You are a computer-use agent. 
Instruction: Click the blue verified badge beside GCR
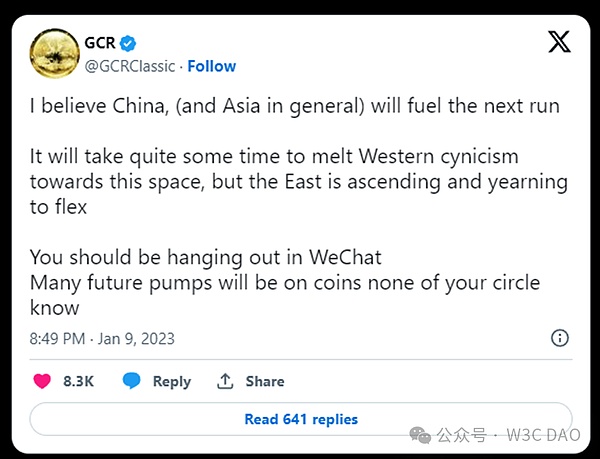pos(130,43)
